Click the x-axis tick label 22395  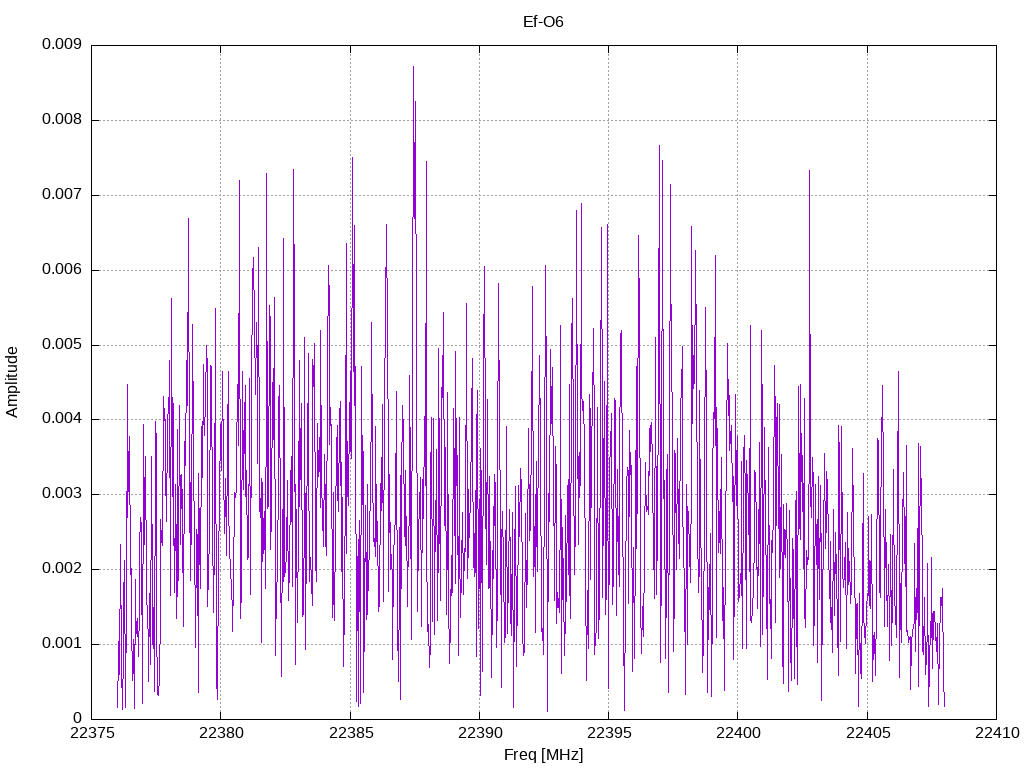click(609, 733)
